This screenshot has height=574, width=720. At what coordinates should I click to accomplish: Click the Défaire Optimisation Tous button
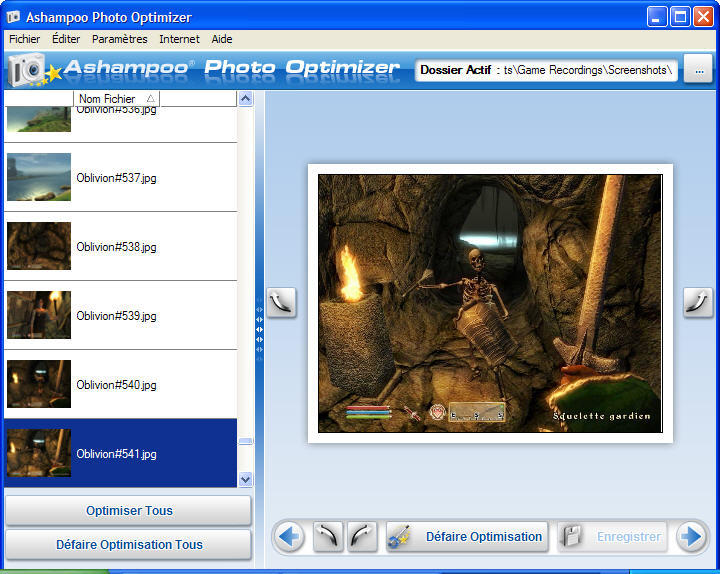(x=129, y=545)
